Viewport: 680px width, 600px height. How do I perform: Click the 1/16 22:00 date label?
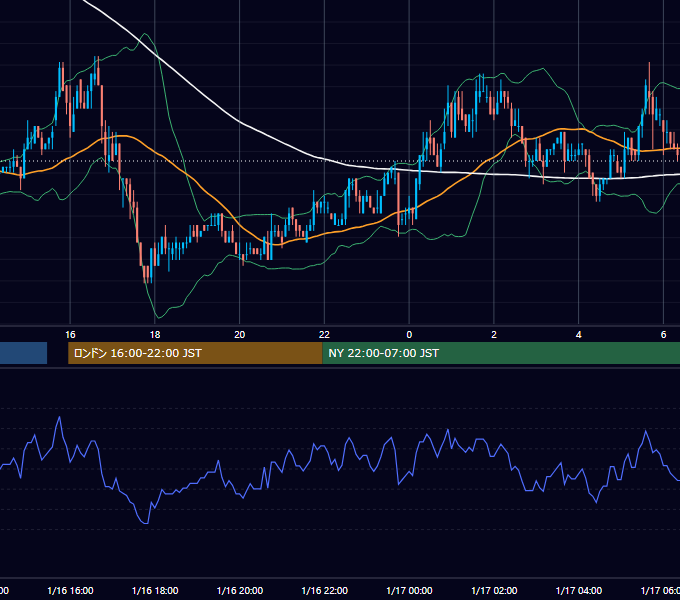[324, 590]
